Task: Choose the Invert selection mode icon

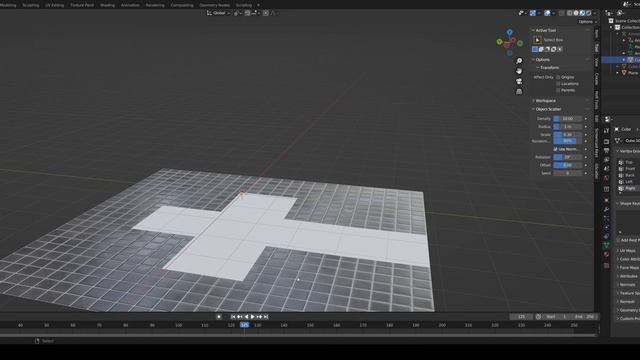Action: (553, 49)
